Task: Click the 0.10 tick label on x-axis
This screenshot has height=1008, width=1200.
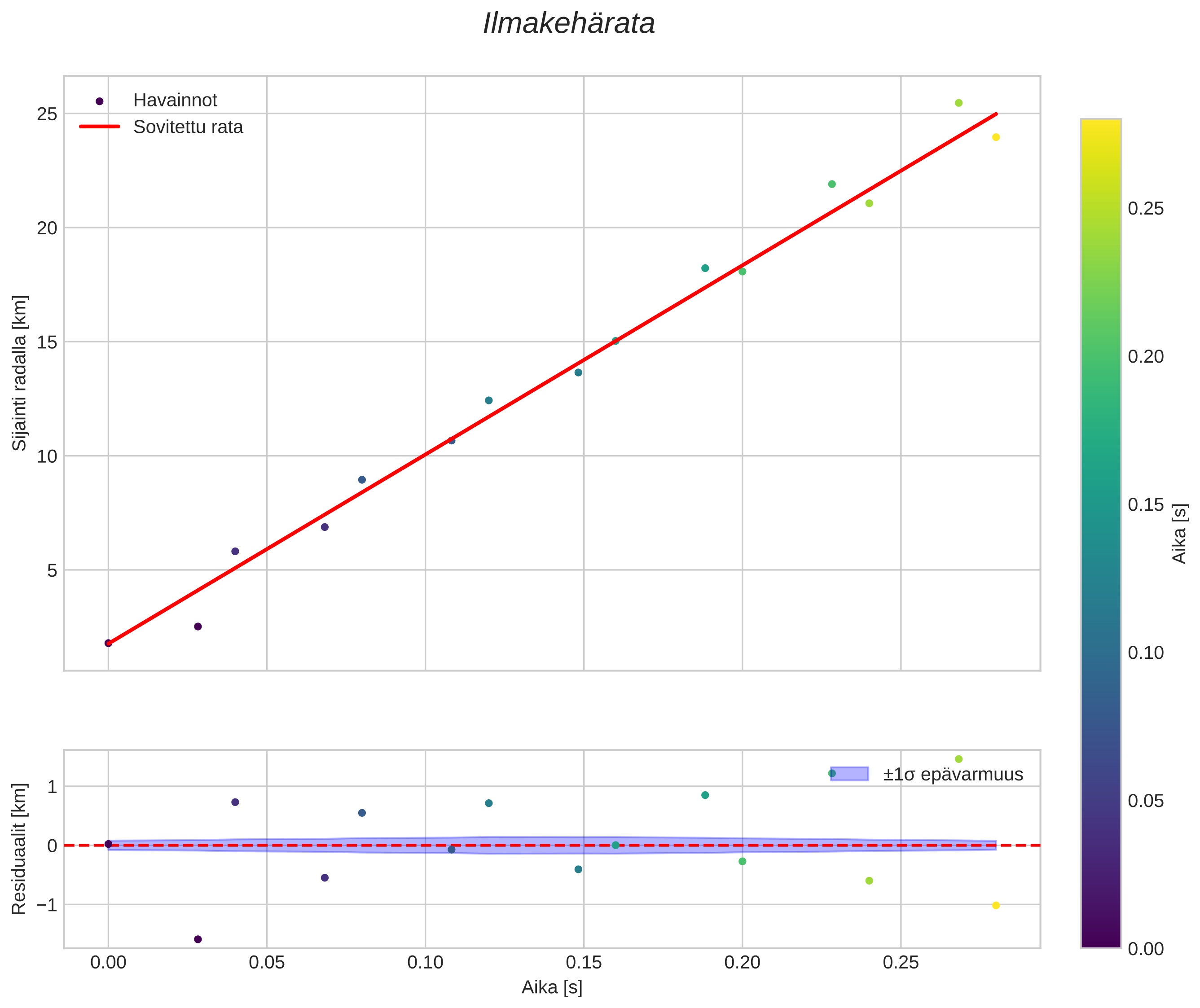Action: click(x=425, y=963)
